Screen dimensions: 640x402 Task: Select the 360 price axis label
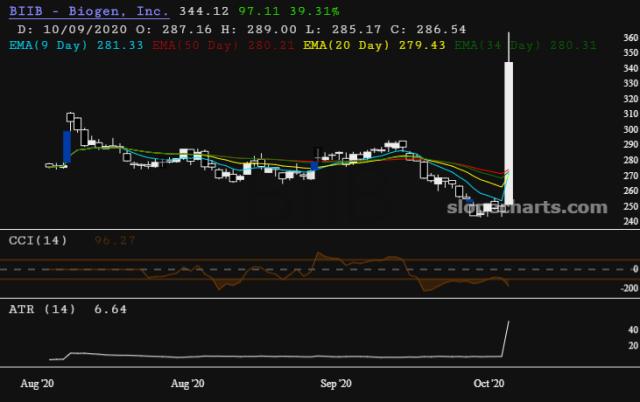pyautogui.click(x=631, y=38)
